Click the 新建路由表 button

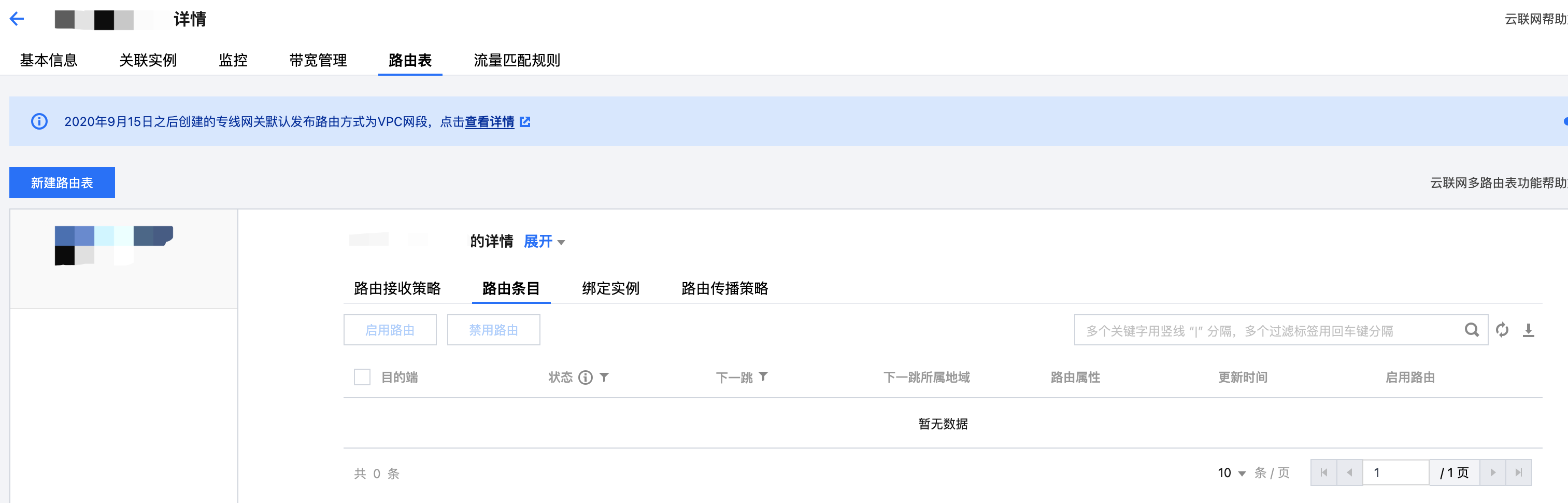coord(62,183)
